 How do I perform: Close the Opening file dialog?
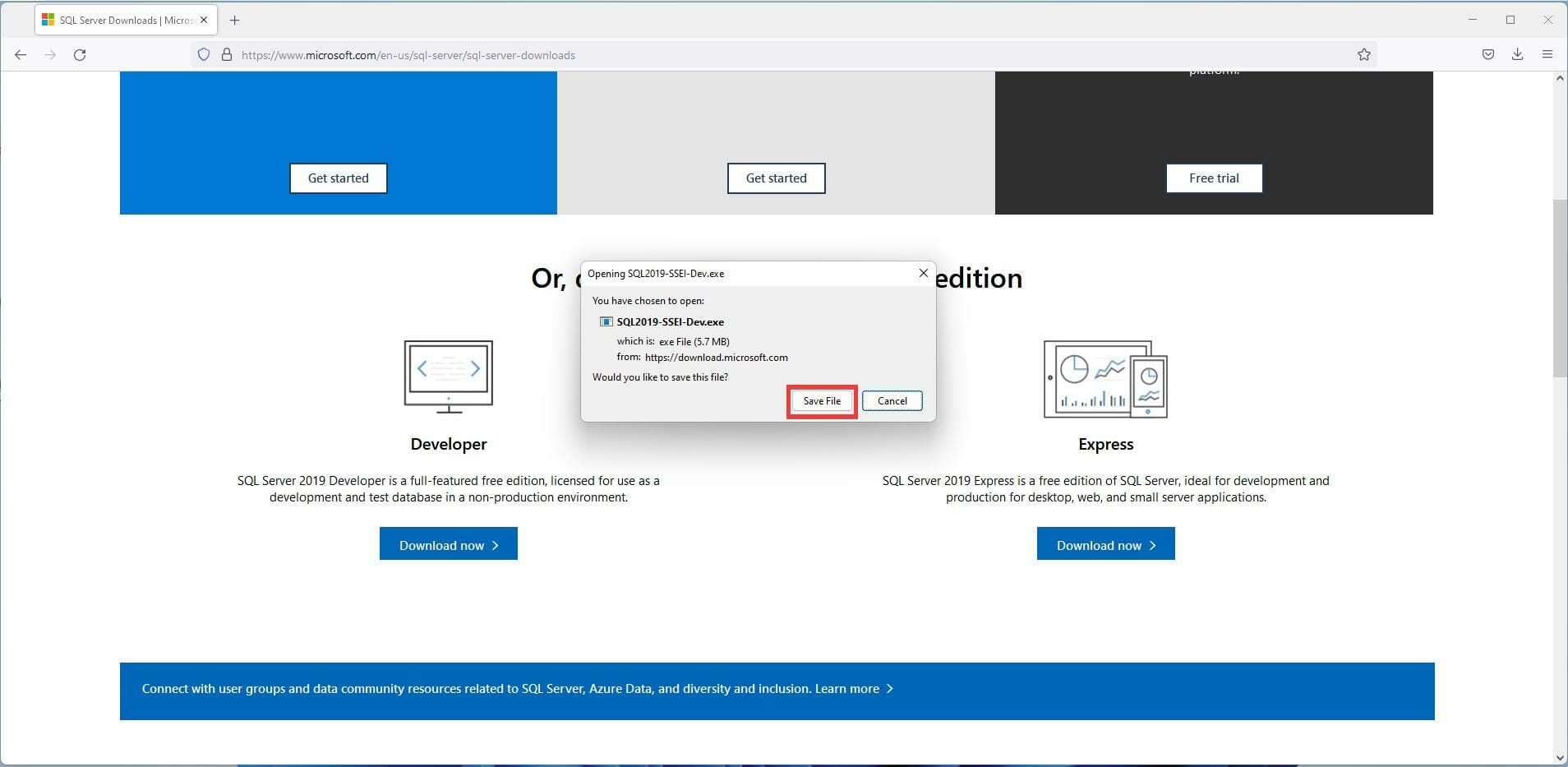(x=922, y=272)
